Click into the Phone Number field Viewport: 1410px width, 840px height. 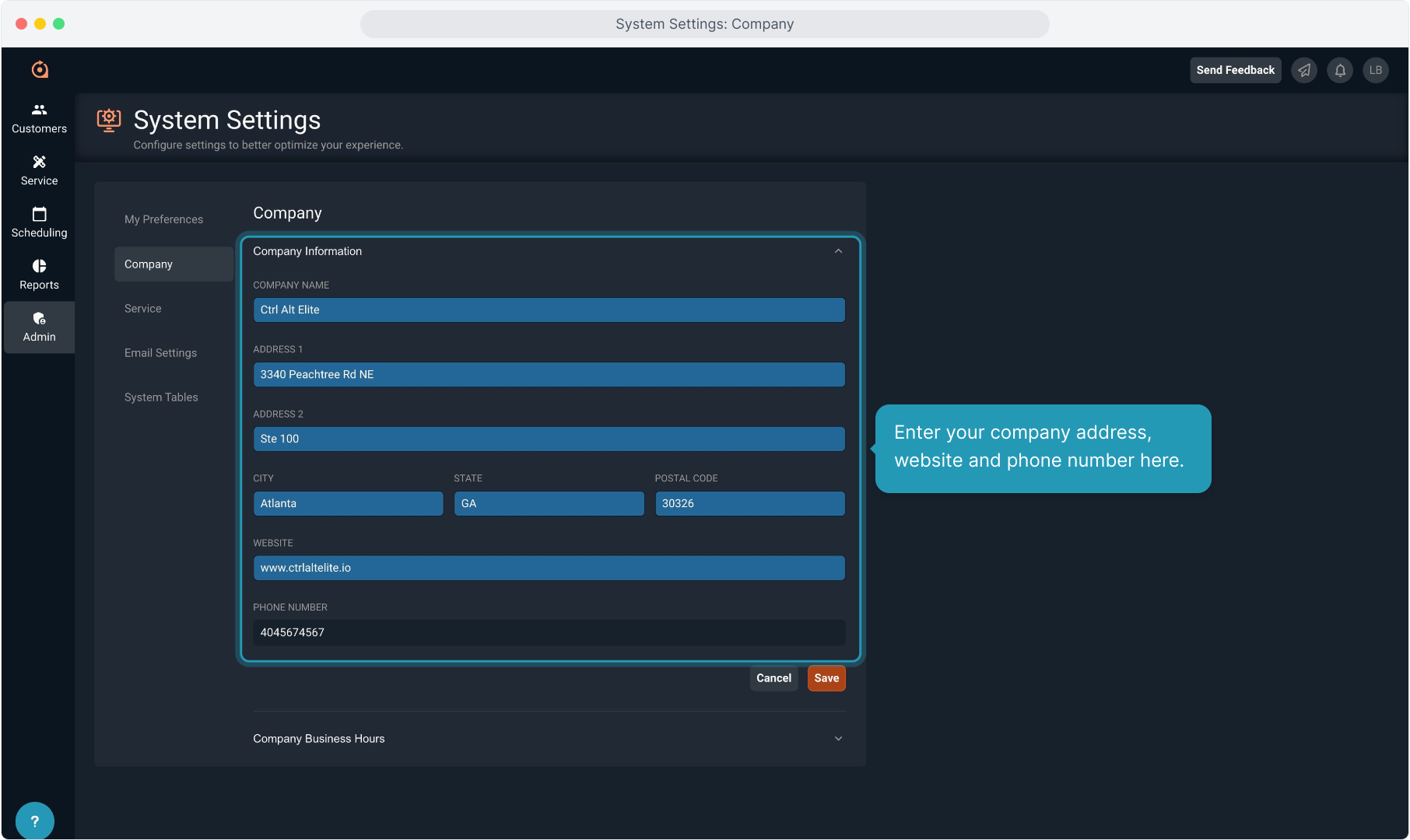(x=549, y=632)
